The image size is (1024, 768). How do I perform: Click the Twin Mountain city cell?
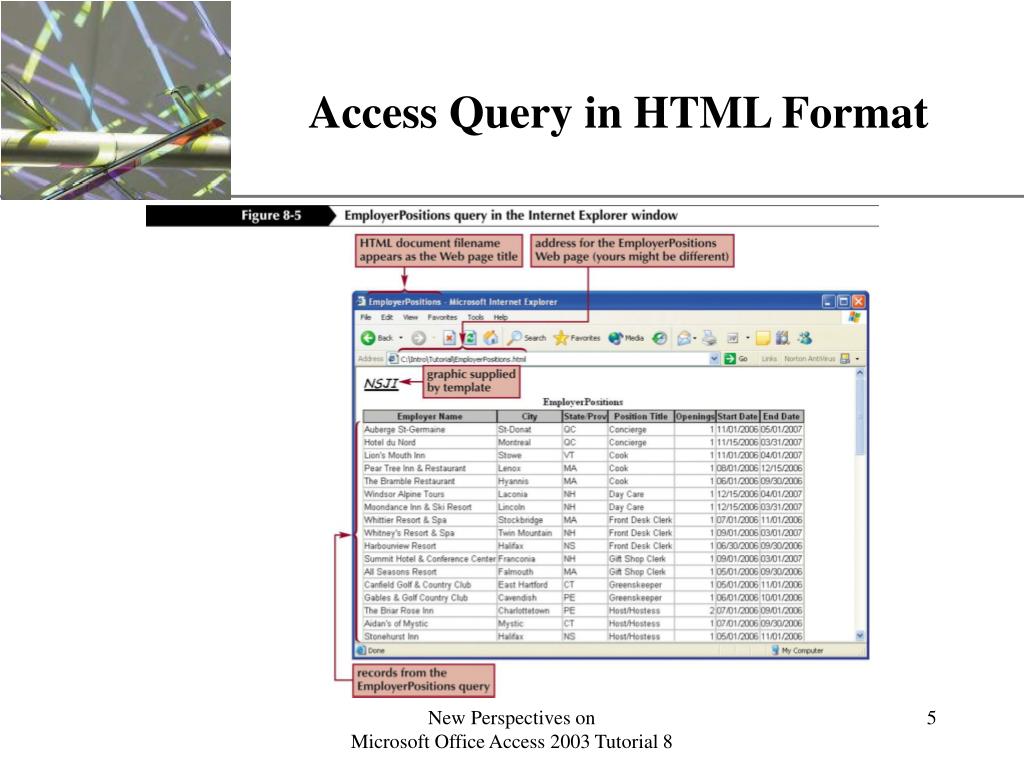click(x=529, y=533)
